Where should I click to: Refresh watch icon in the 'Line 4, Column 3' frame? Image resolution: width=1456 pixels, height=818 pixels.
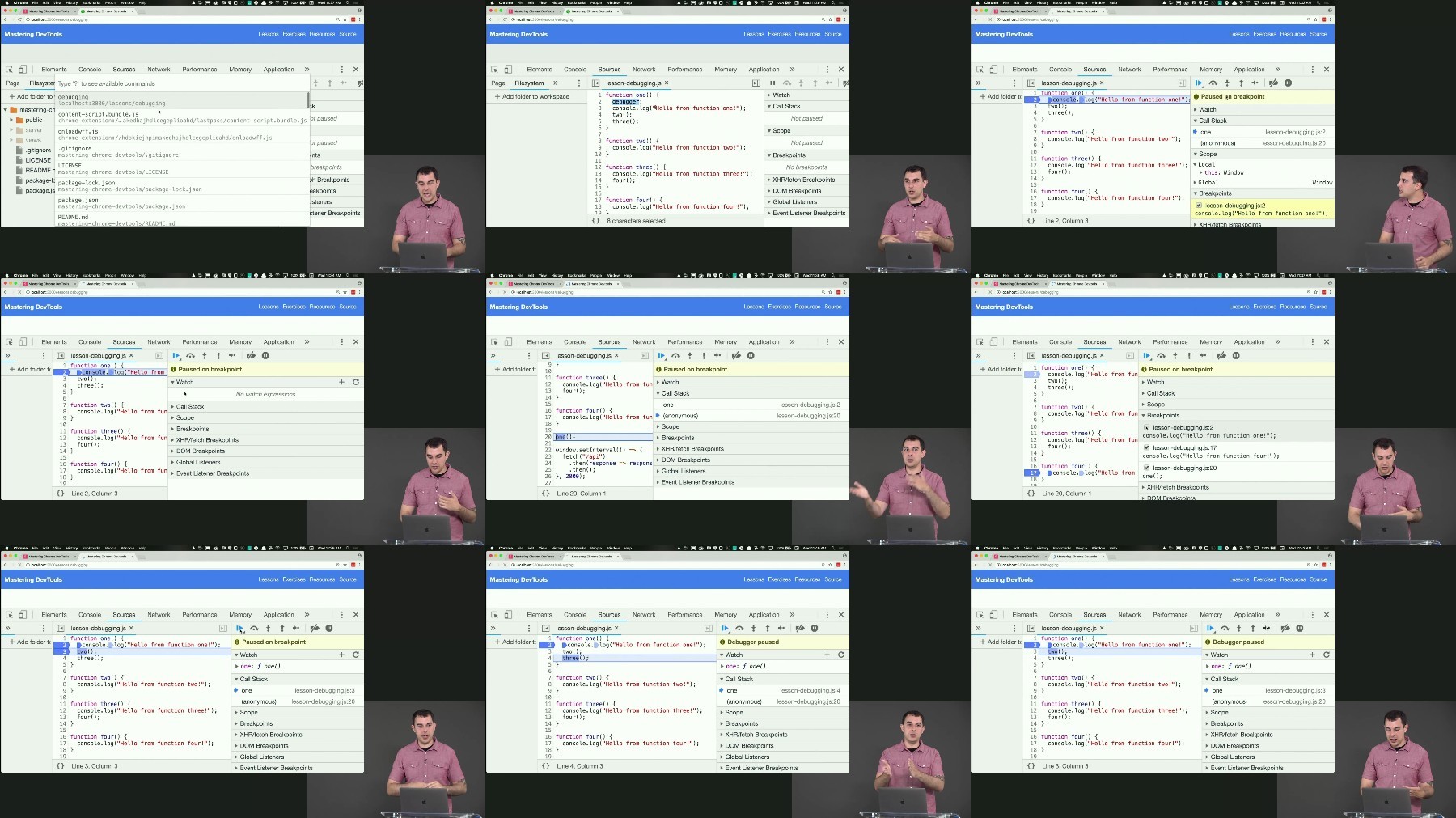840,655
